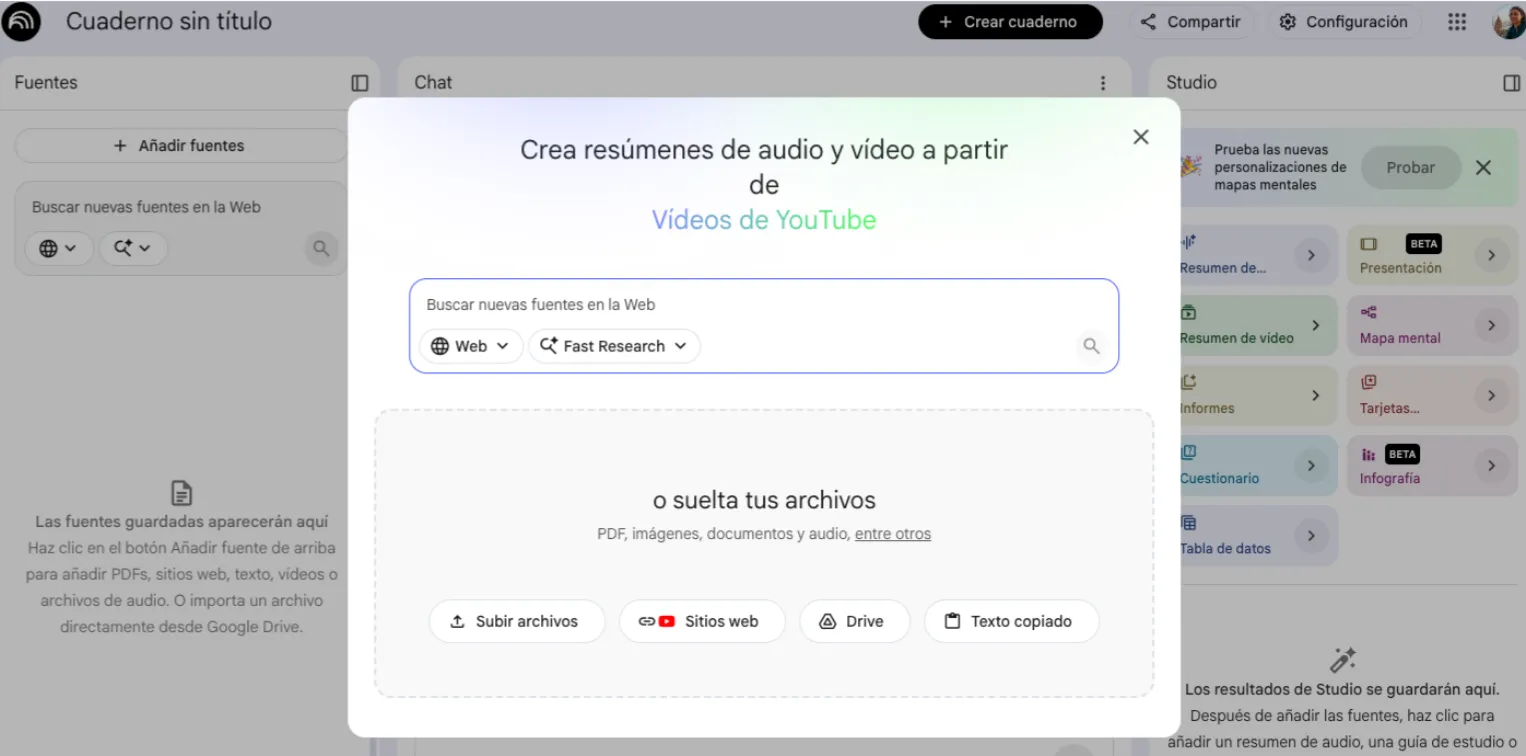Image resolution: width=1526 pixels, height=756 pixels.
Task: Click the Compartir button
Action: click(1191, 22)
